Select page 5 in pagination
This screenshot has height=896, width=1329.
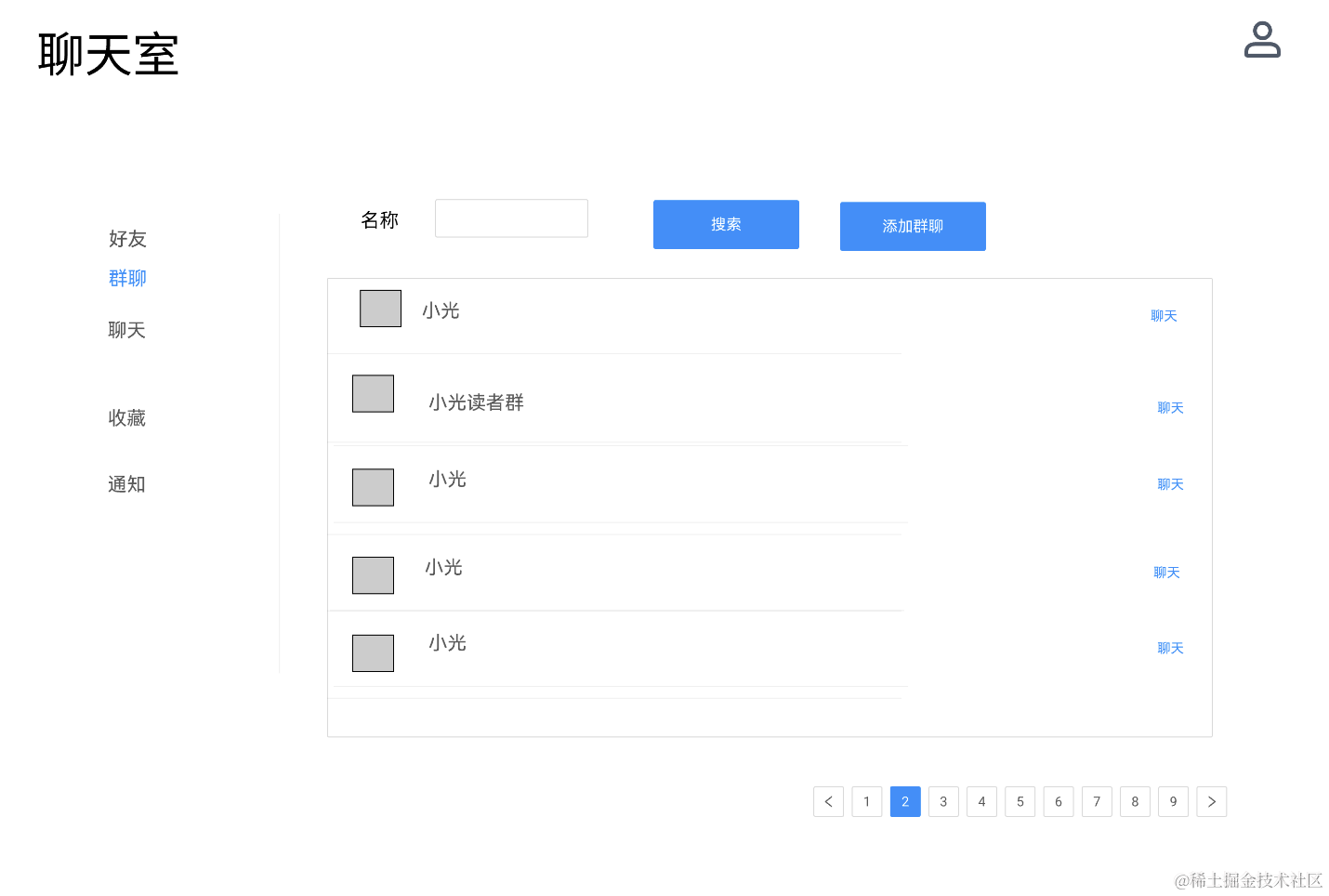[x=1020, y=802]
